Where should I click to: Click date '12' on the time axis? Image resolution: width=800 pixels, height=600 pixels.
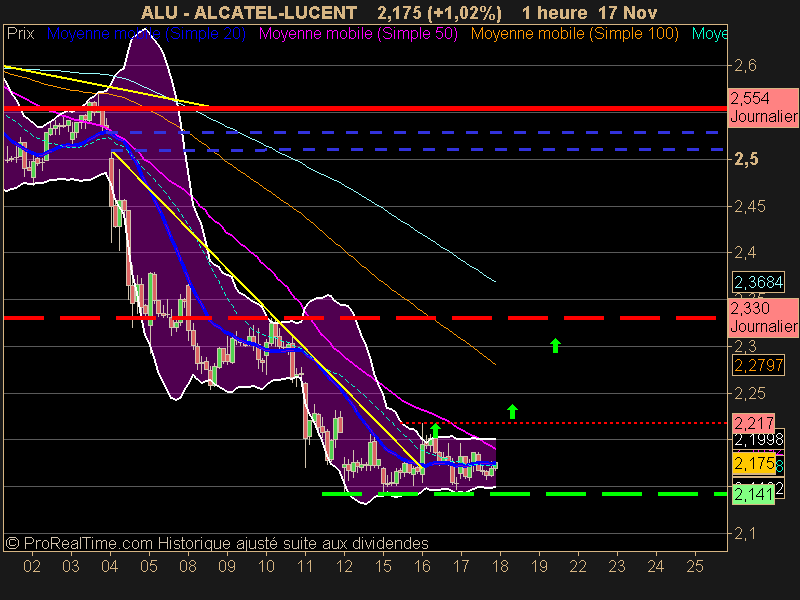coord(344,566)
